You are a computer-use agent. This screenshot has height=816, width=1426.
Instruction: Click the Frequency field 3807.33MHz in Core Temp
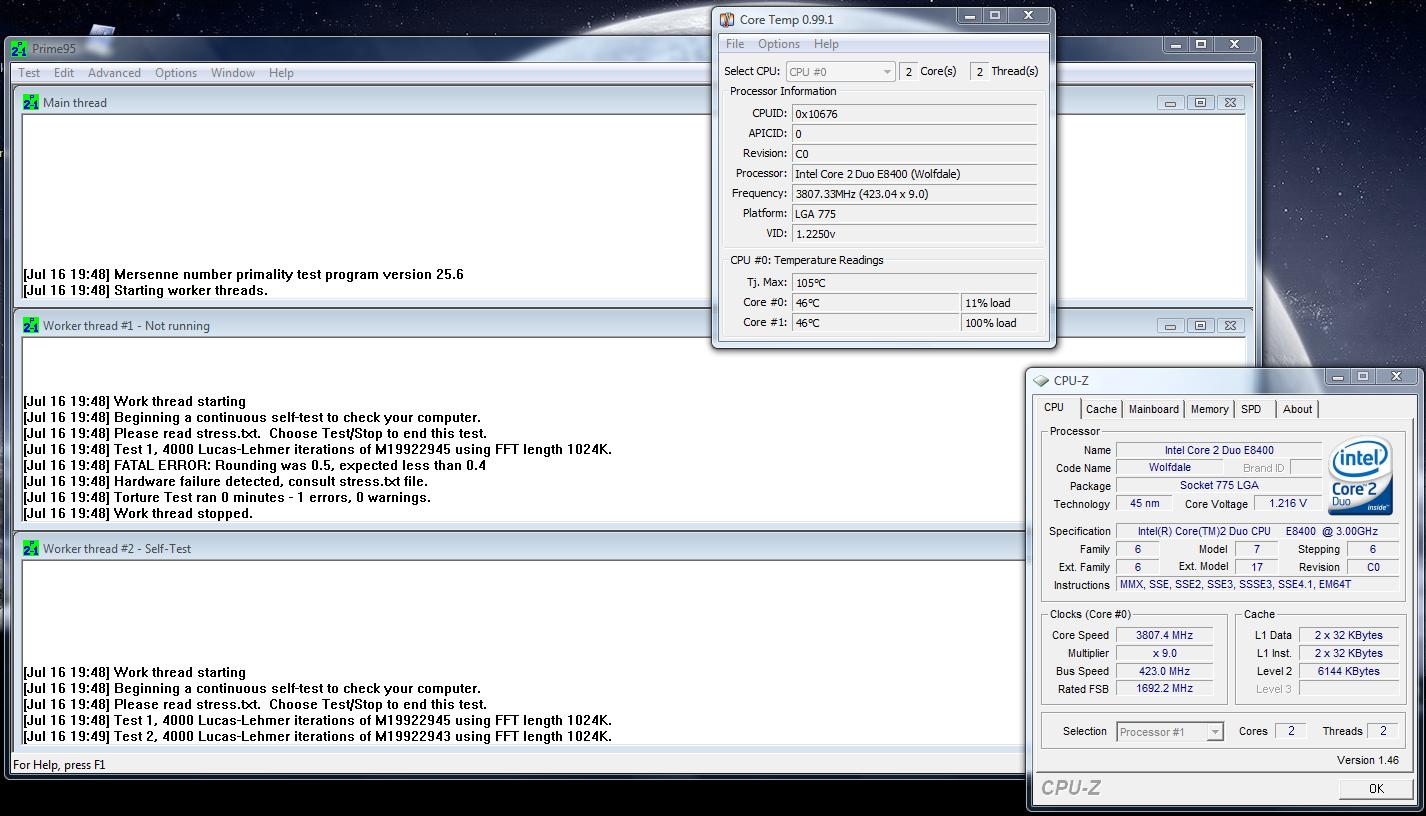click(x=914, y=194)
